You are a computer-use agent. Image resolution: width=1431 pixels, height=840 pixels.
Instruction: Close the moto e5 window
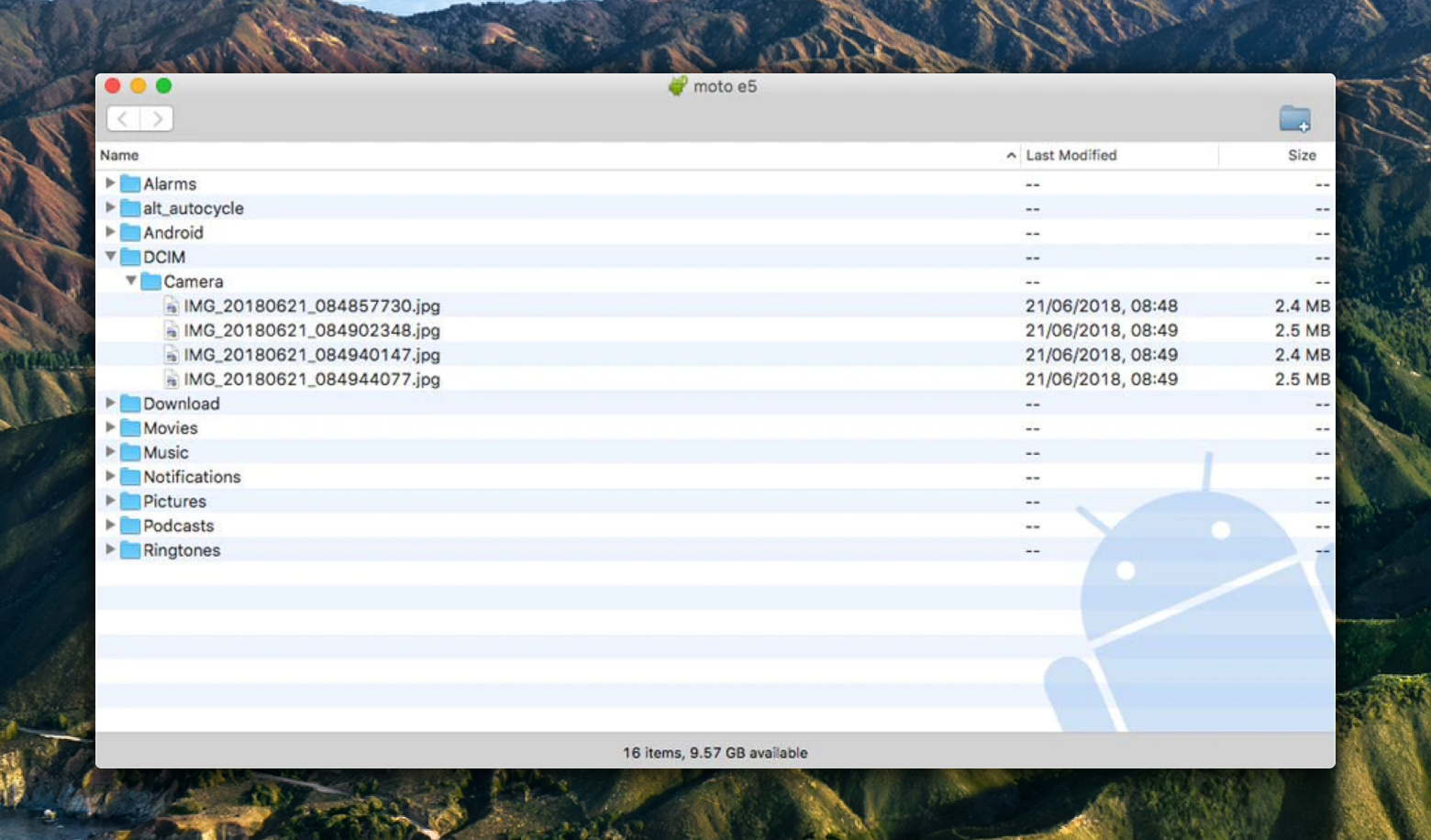(x=113, y=85)
